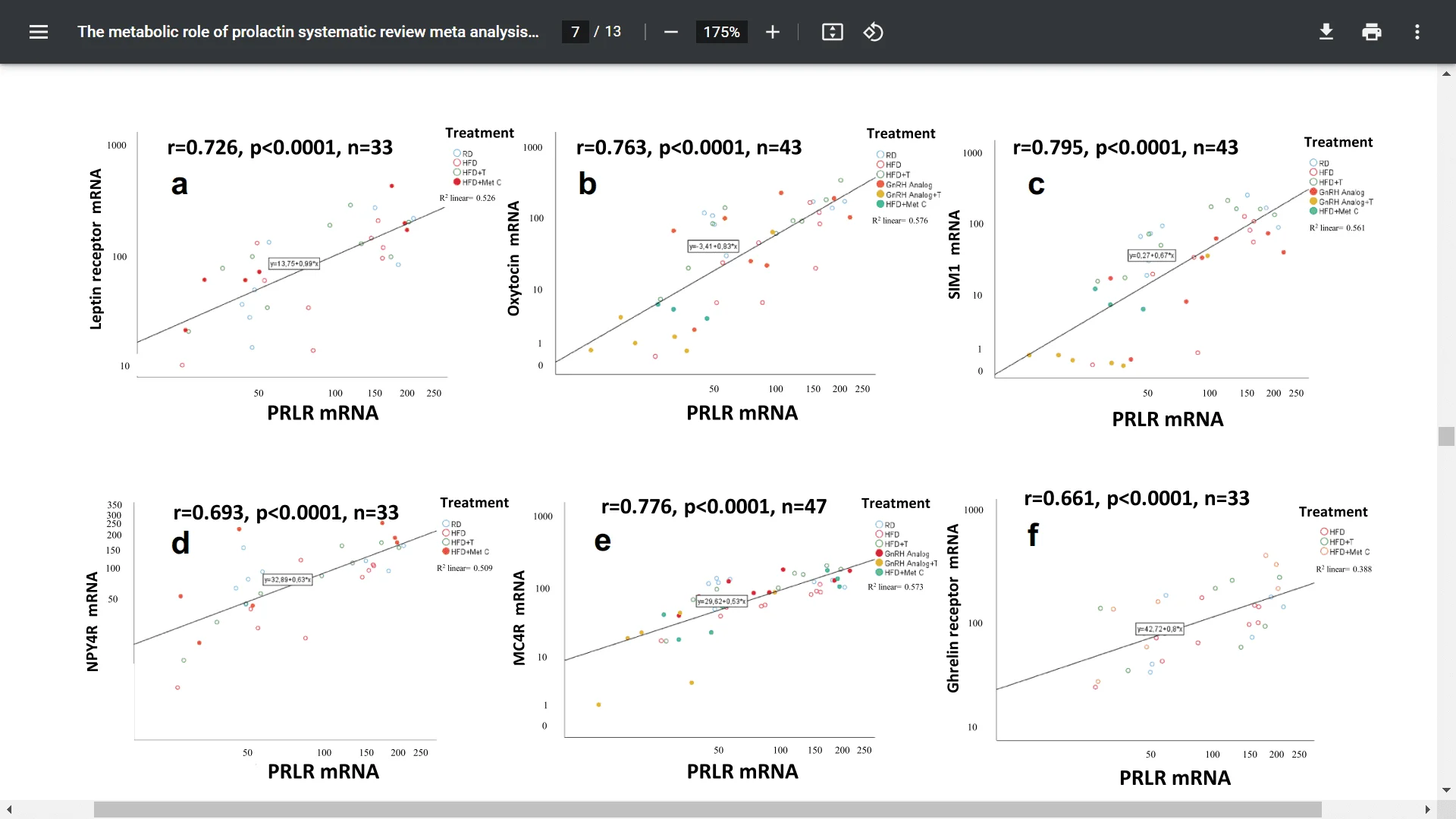The image size is (1456, 819).
Task: Click the panel label 'e'
Action: tap(602, 541)
